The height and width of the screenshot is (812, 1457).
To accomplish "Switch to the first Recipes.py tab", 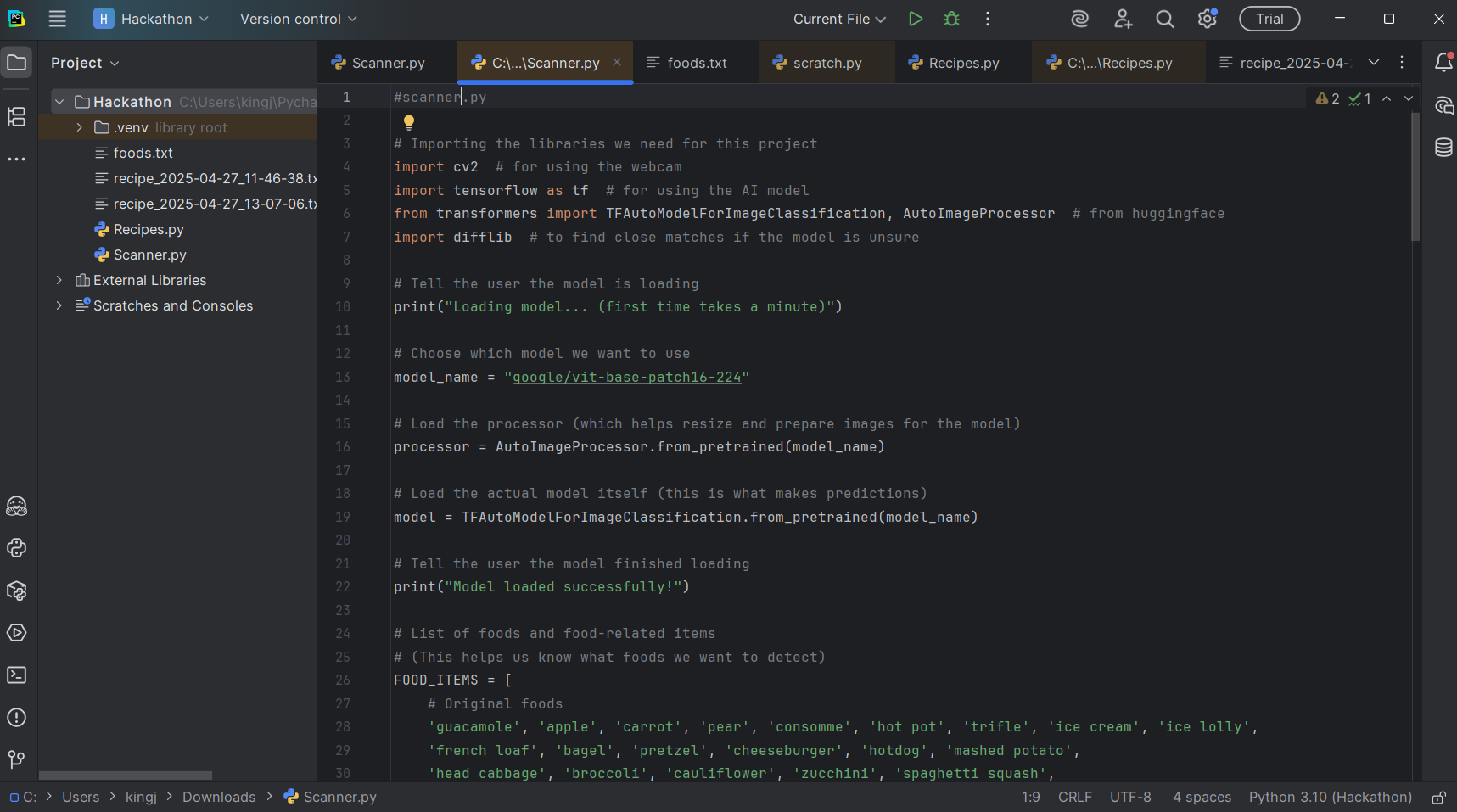I will [963, 63].
